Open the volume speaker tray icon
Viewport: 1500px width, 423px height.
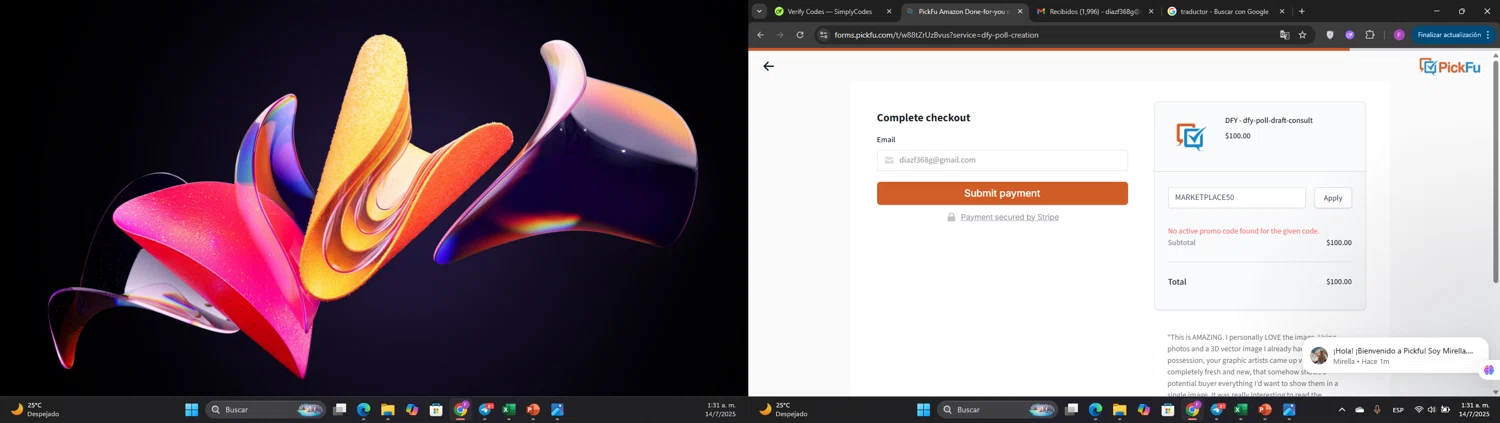1432,410
